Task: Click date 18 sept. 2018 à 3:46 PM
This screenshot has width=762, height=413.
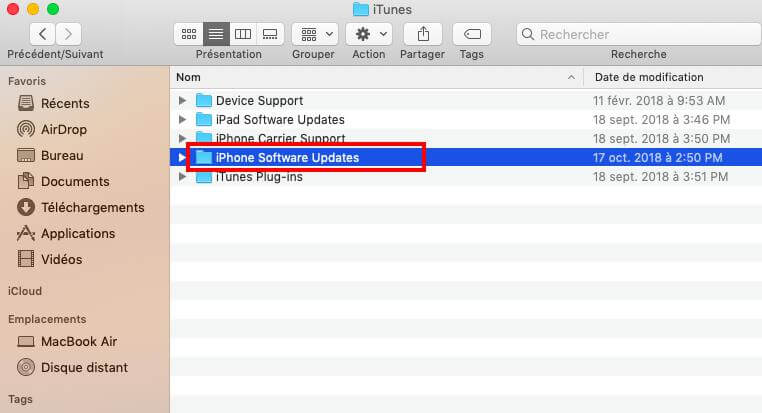Action: click(661, 120)
